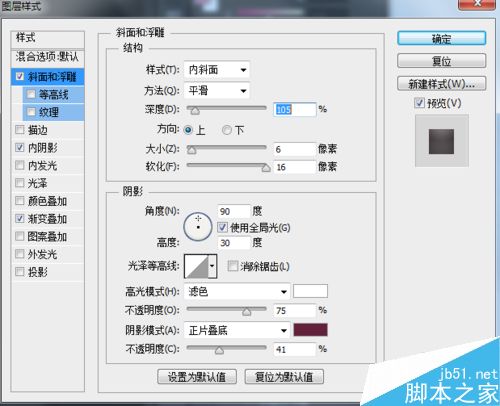This screenshot has height=406, width=500.
Task: Enable the 颜色叠加 checkbox
Action: coord(20,201)
